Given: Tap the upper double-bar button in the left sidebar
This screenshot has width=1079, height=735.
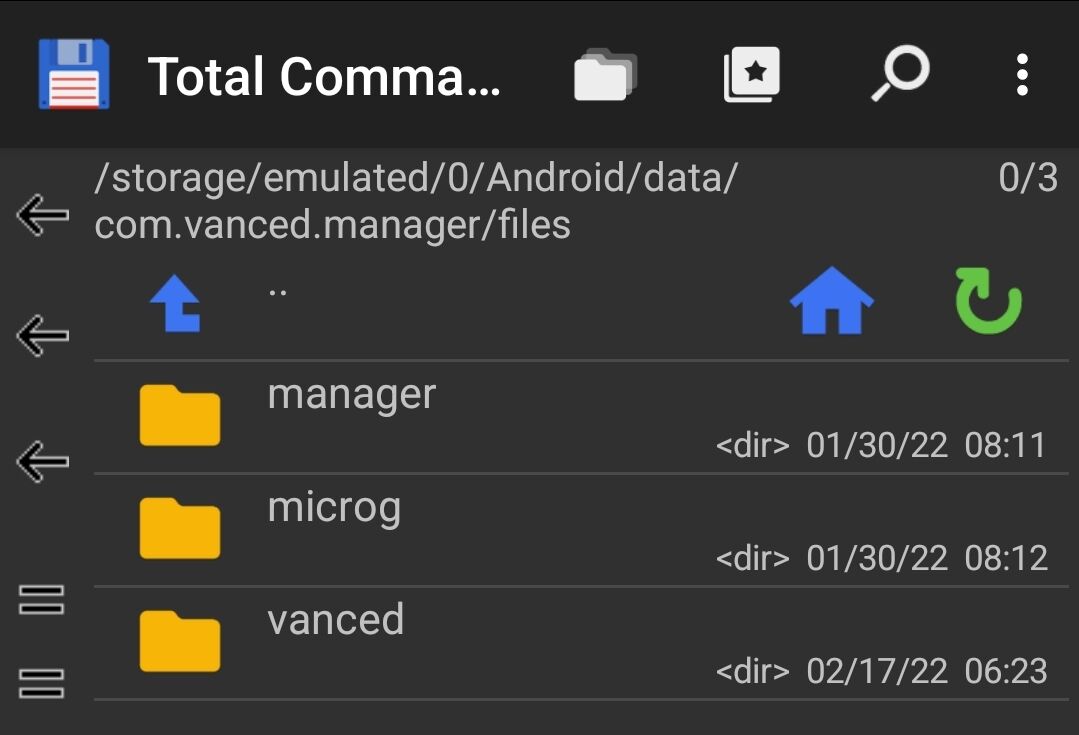Looking at the screenshot, I should tap(41, 599).
